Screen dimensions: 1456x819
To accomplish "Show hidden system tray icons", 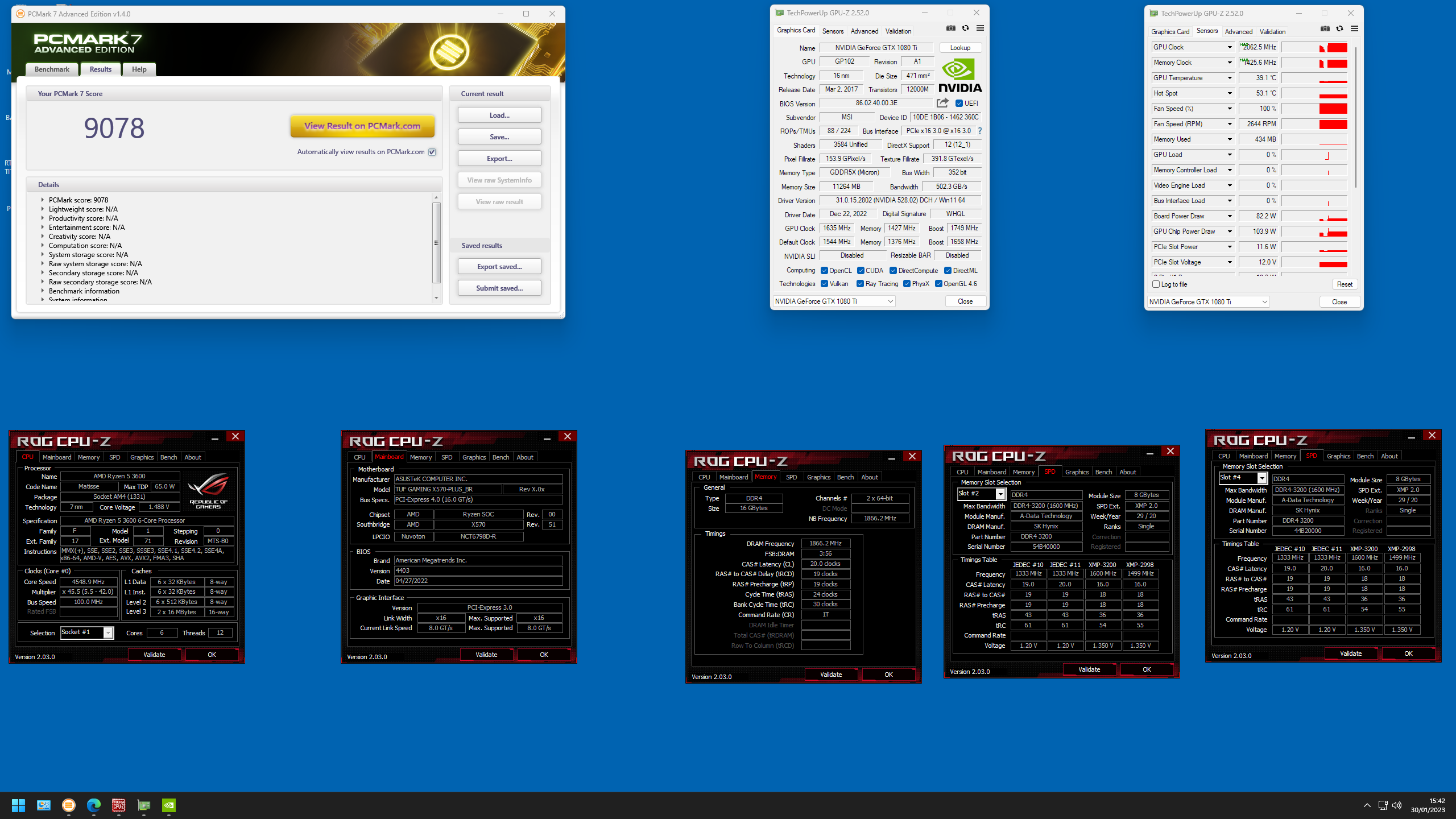I will pyautogui.click(x=1367, y=805).
